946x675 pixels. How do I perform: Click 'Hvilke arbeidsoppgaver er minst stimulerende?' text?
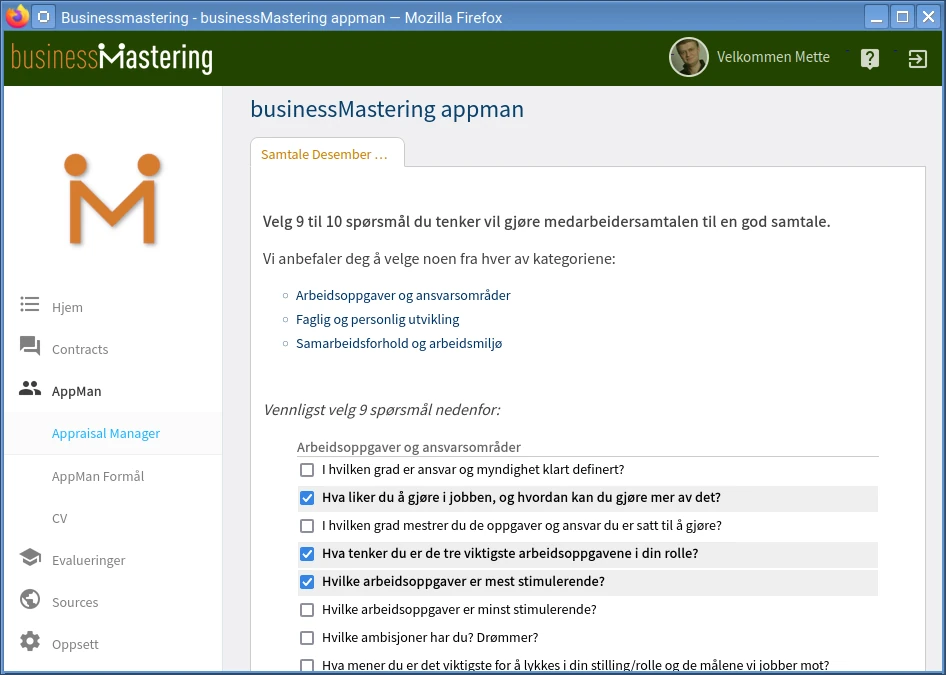(459, 610)
